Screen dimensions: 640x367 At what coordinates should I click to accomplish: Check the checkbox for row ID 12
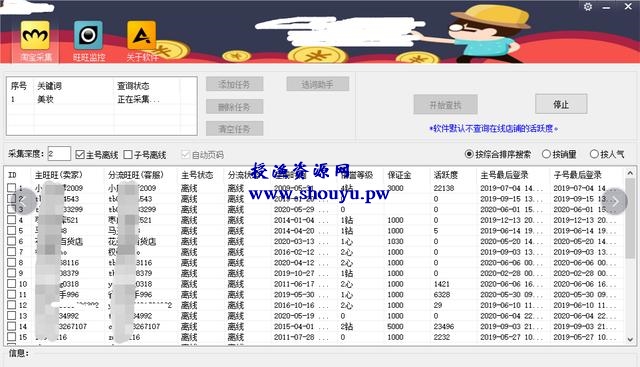pos(11,305)
